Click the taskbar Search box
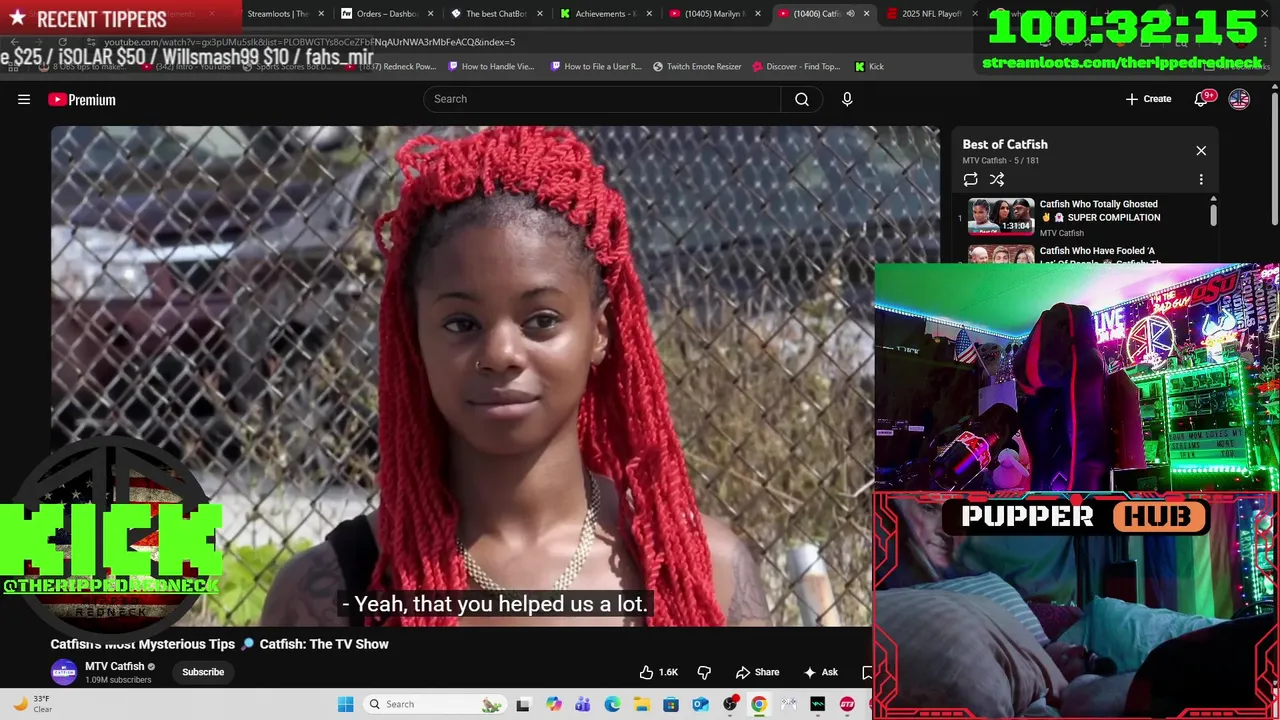Image resolution: width=1280 pixels, height=720 pixels. (435, 704)
